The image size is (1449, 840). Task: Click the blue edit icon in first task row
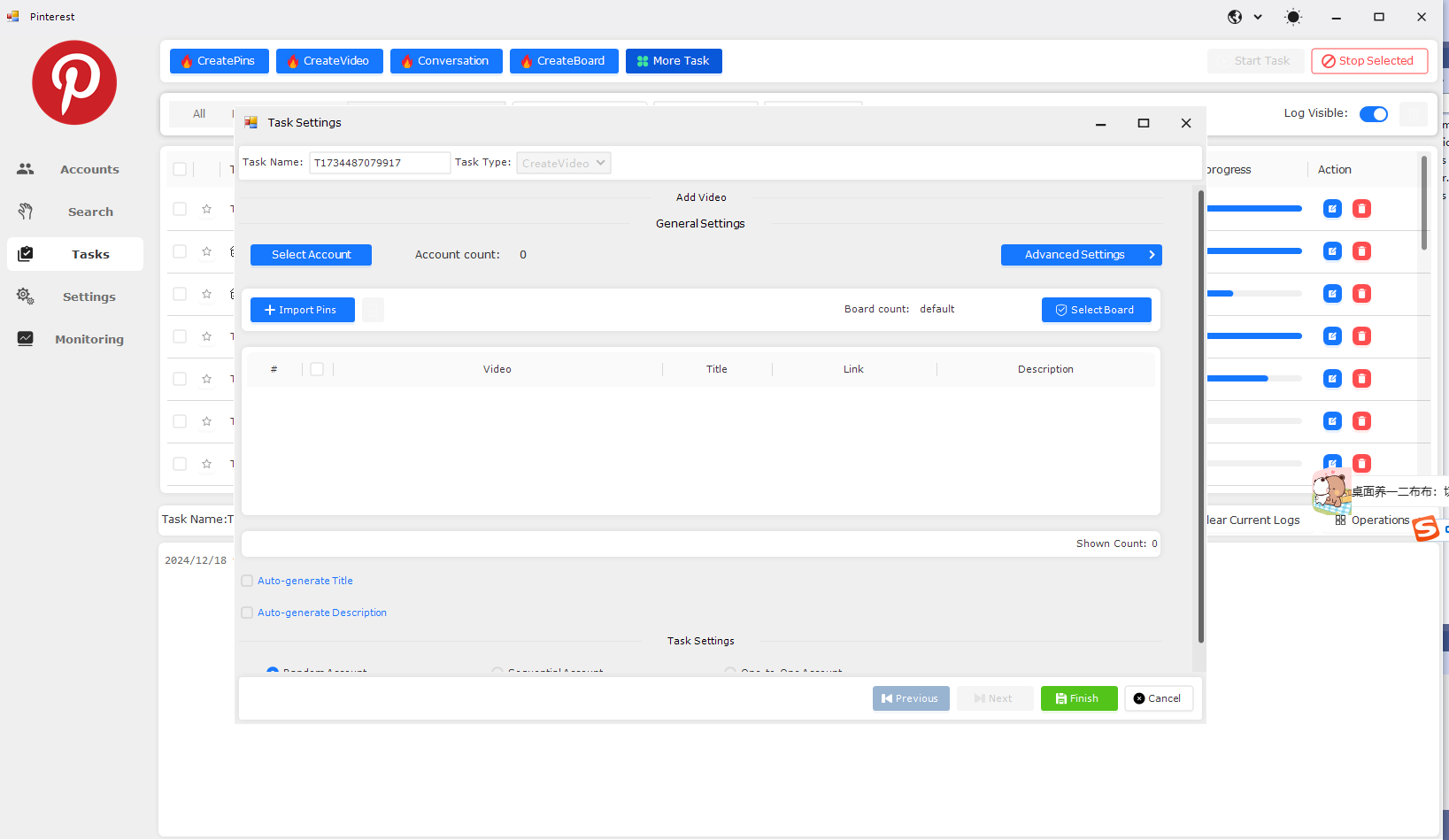1332,209
